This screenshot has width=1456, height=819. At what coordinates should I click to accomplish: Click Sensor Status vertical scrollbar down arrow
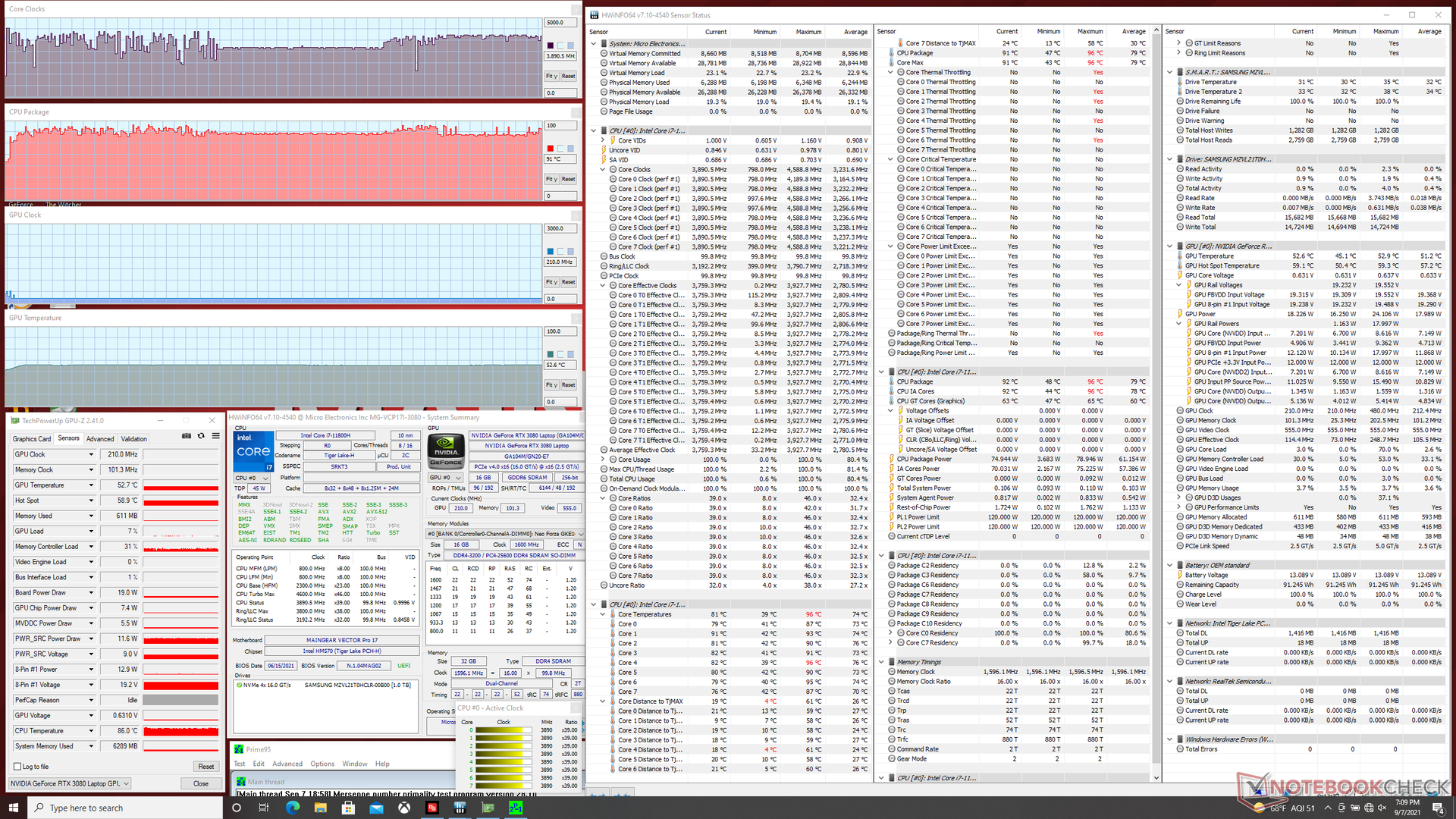point(1156,778)
